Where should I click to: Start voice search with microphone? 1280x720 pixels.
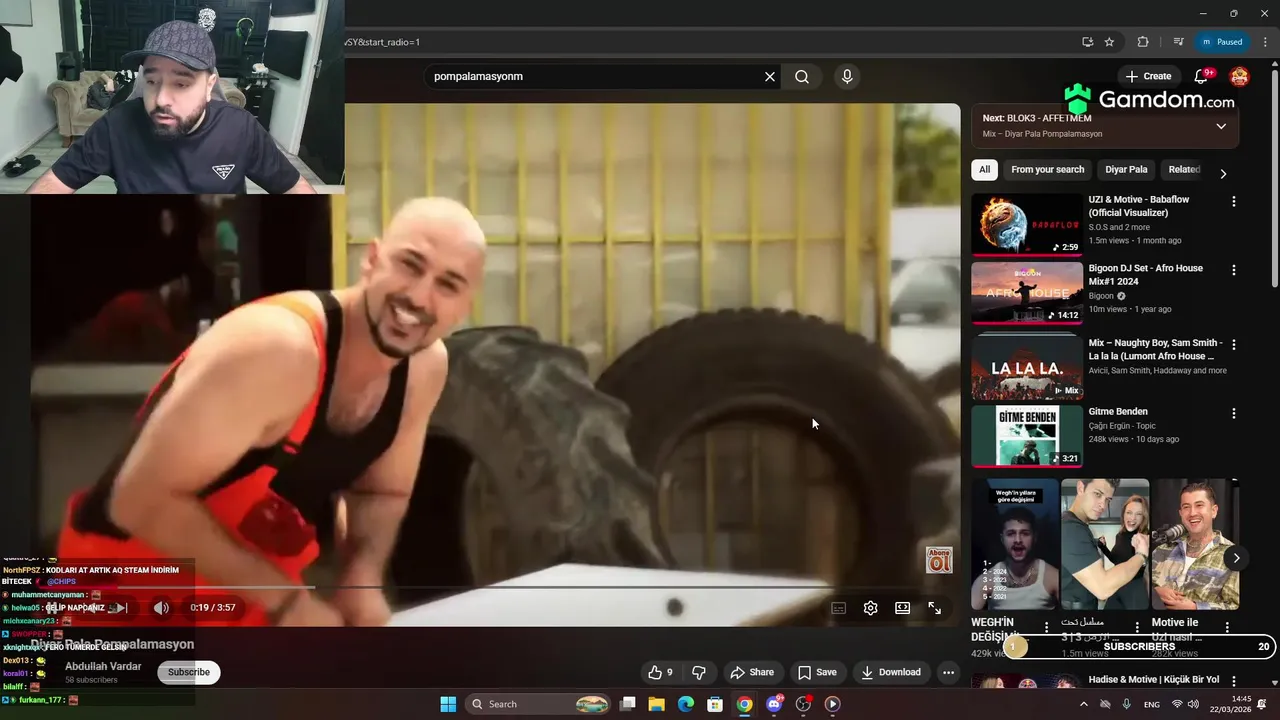pos(847,76)
